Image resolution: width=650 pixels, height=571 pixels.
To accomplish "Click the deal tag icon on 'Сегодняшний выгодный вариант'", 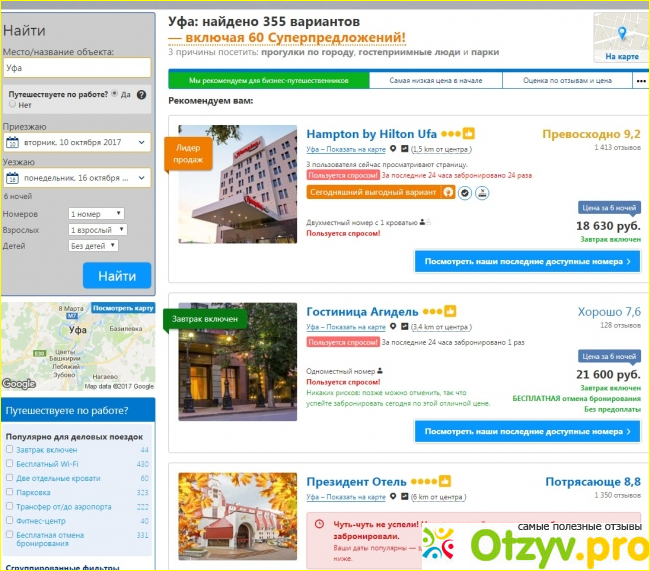I will pos(448,192).
